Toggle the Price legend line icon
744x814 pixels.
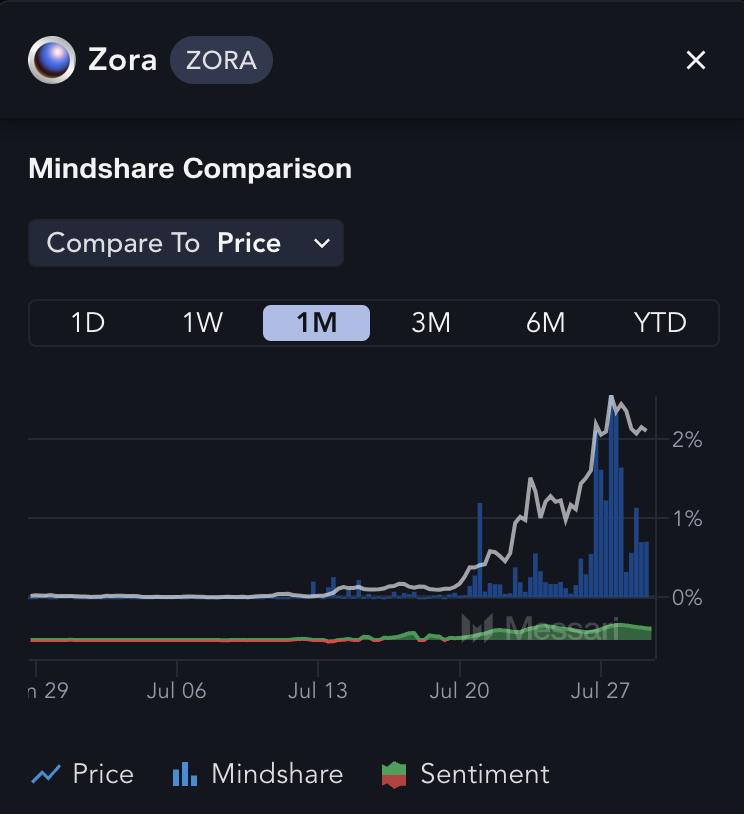46,774
